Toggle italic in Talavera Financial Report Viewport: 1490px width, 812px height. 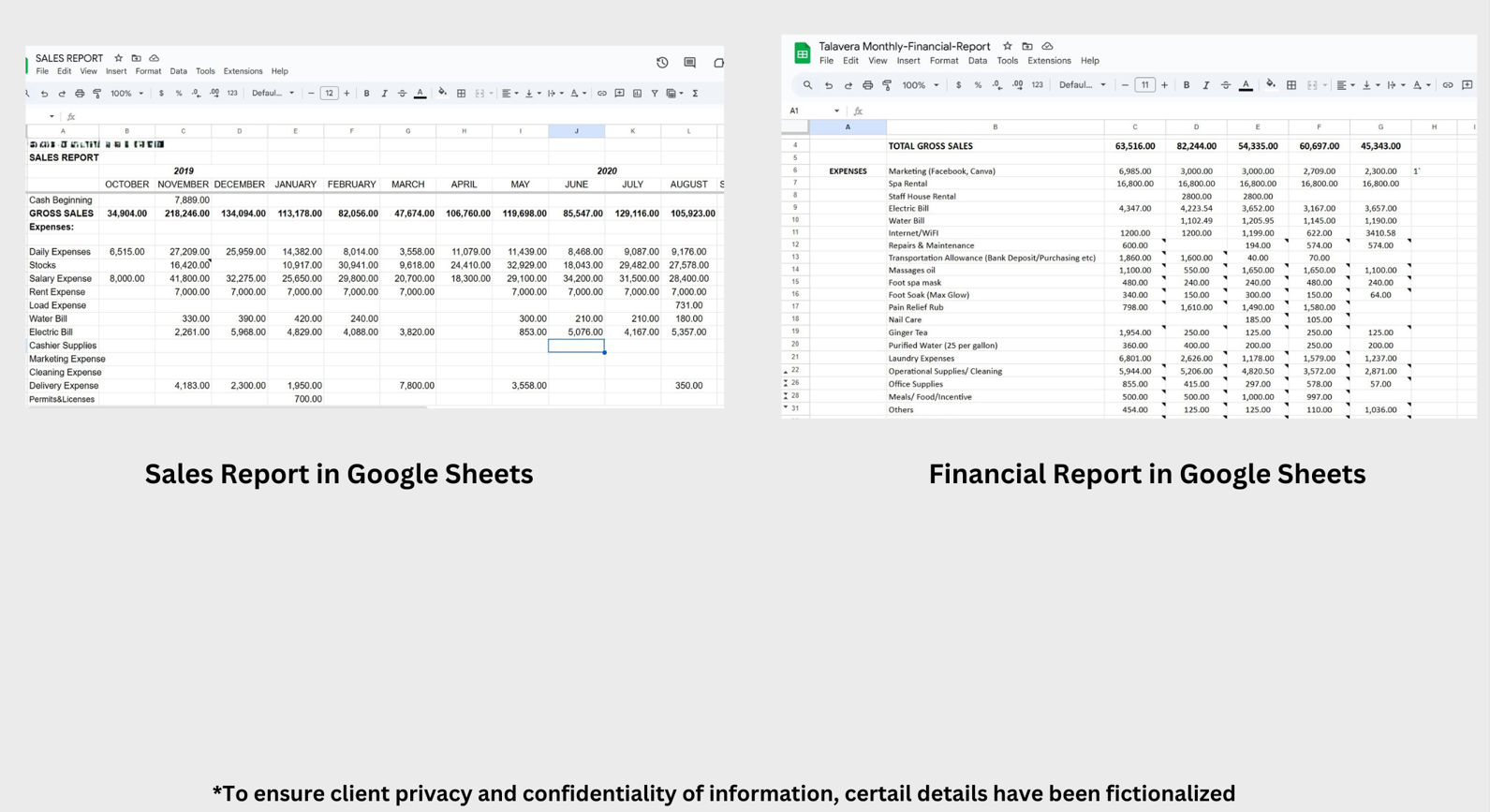coord(1206,85)
